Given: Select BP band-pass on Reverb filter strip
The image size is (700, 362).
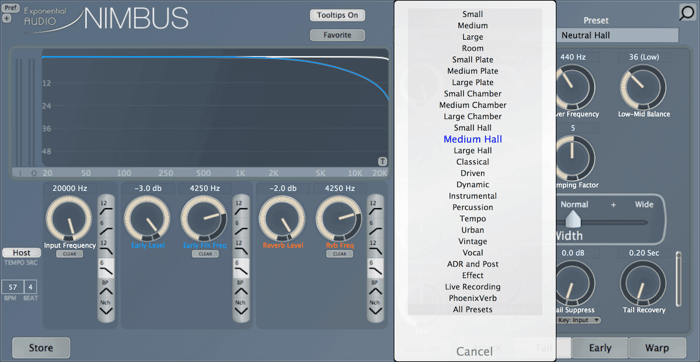Looking at the screenshot, I should [x=375, y=289].
